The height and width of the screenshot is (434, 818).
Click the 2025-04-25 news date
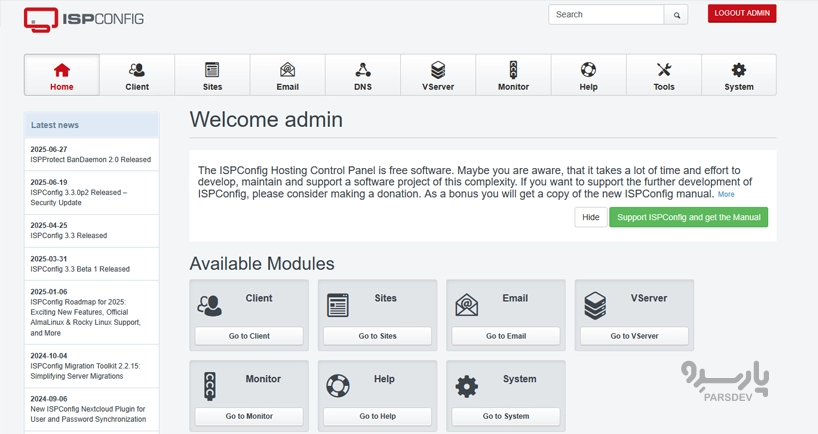[x=49, y=225]
